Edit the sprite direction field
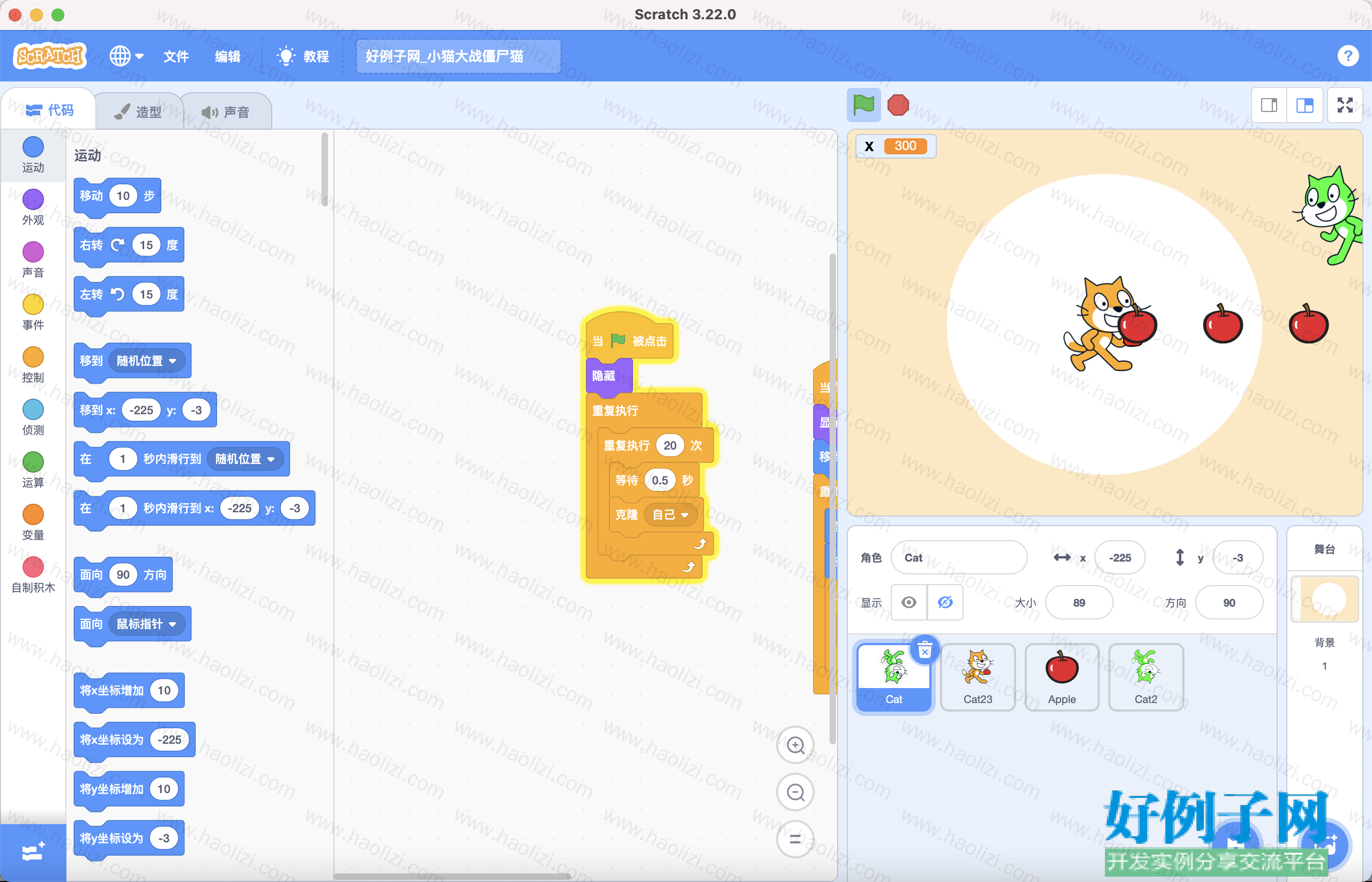1372x882 pixels. click(x=1229, y=602)
